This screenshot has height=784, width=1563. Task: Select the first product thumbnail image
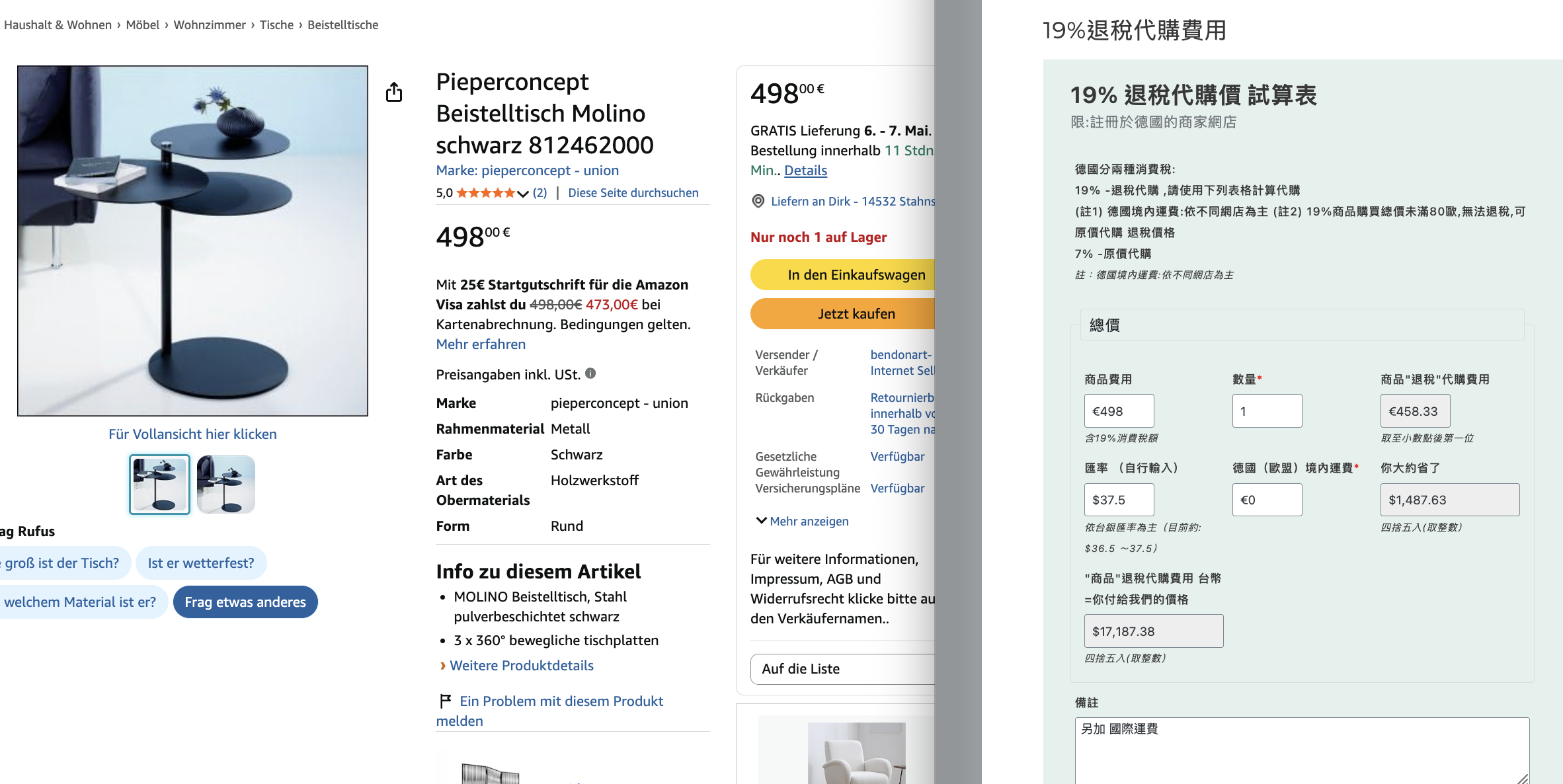[x=159, y=485]
